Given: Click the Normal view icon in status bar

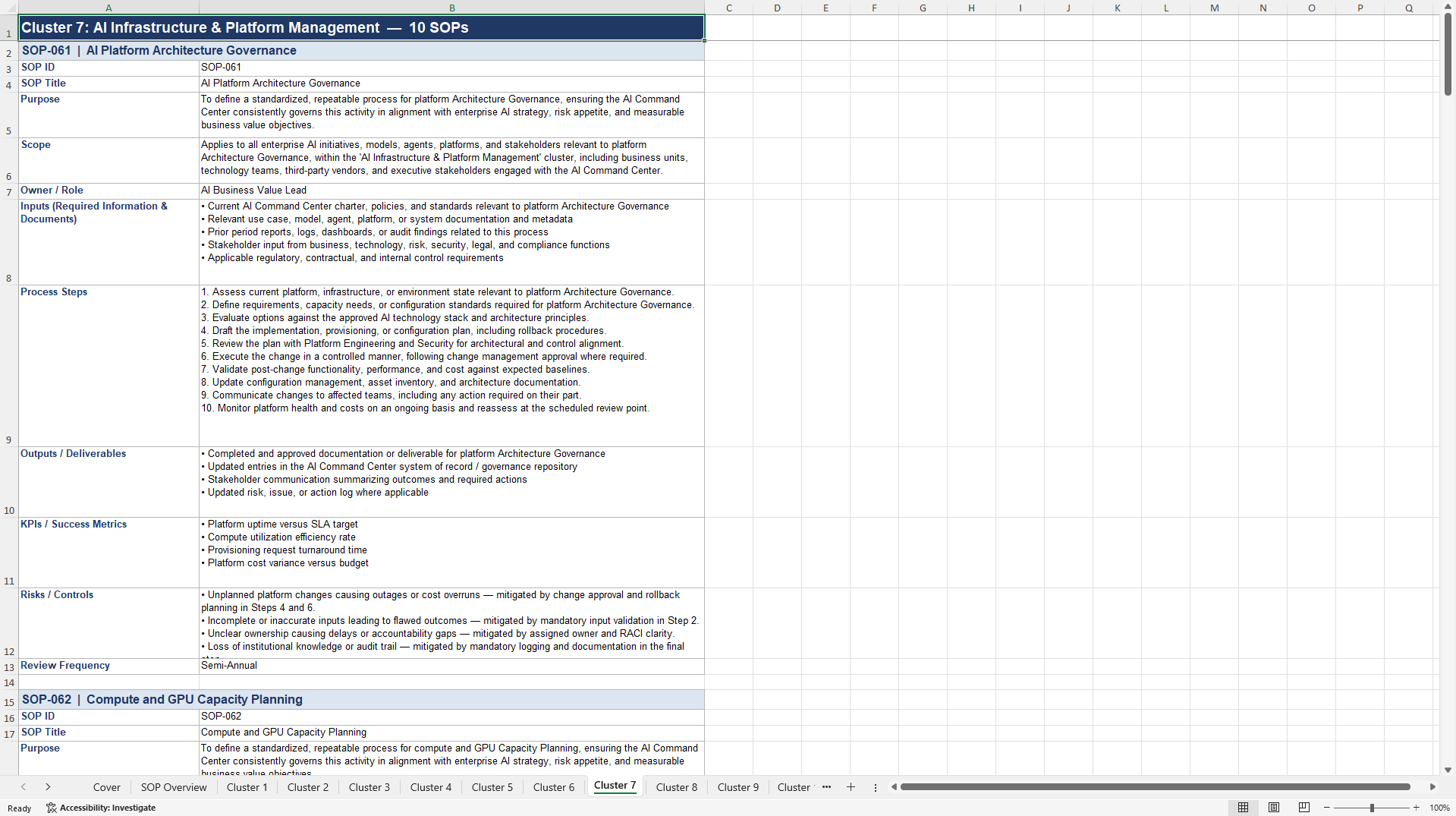Looking at the screenshot, I should 1243,808.
